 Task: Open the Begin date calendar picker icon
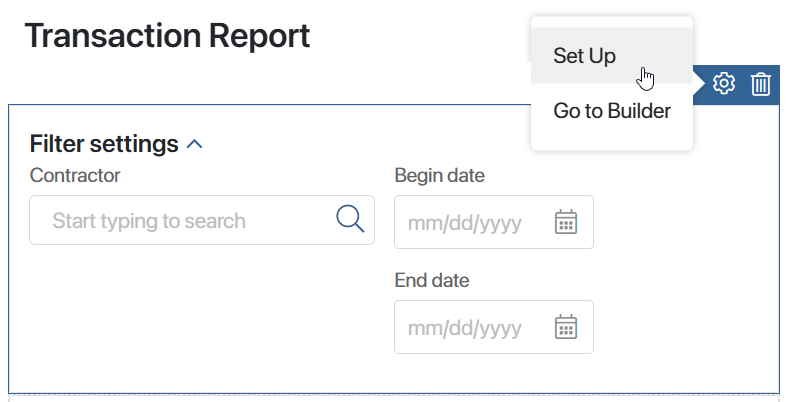coord(566,222)
